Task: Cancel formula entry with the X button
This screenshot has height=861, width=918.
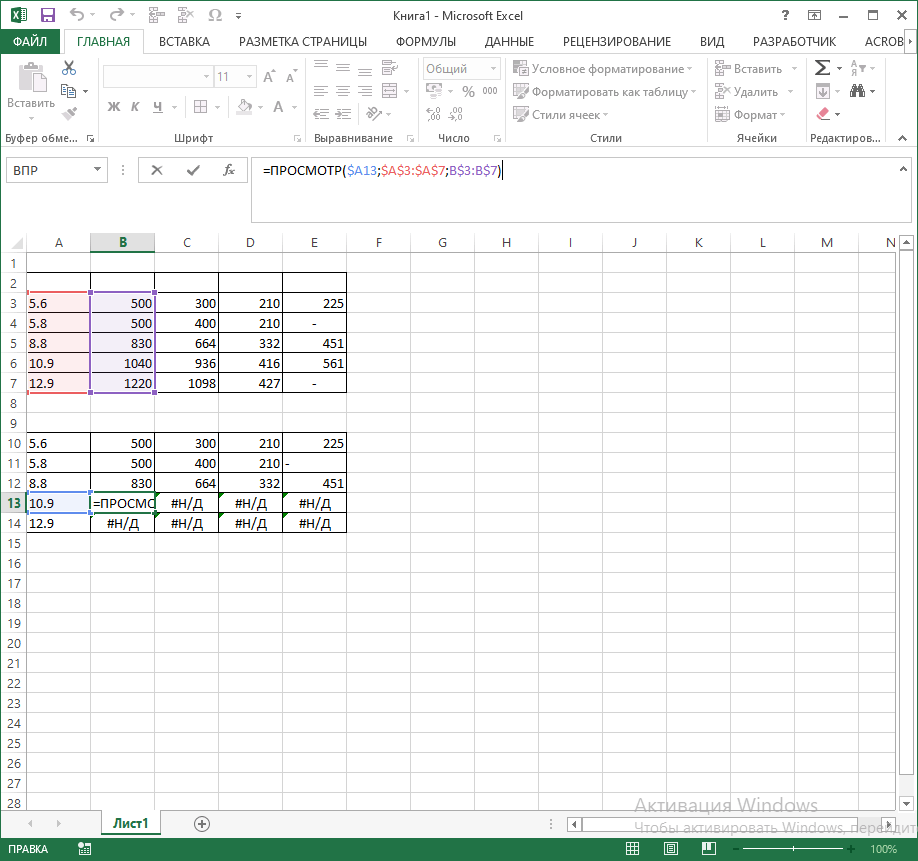Action: click(x=157, y=170)
